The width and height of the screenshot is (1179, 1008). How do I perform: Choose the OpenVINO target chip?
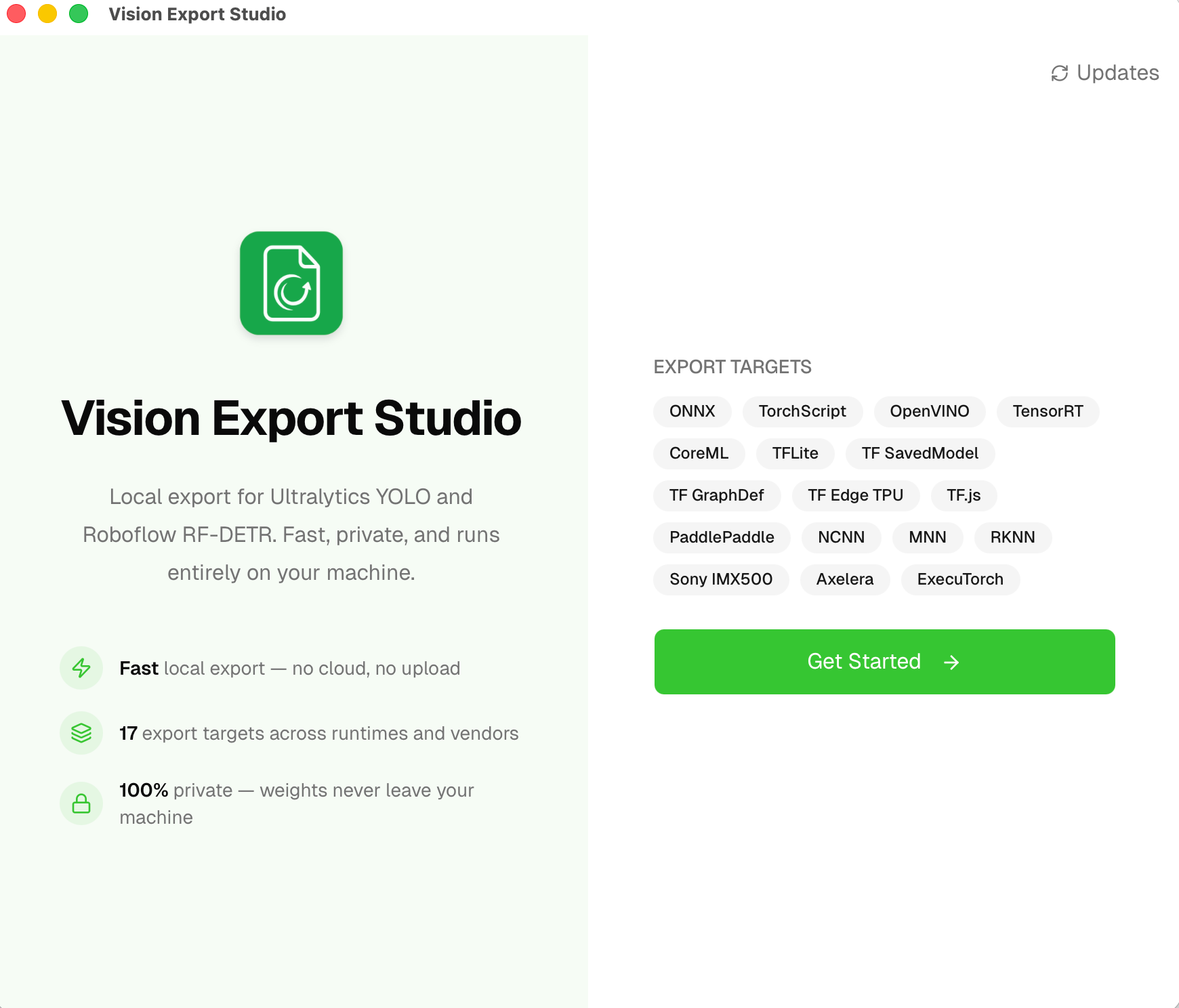pos(930,411)
